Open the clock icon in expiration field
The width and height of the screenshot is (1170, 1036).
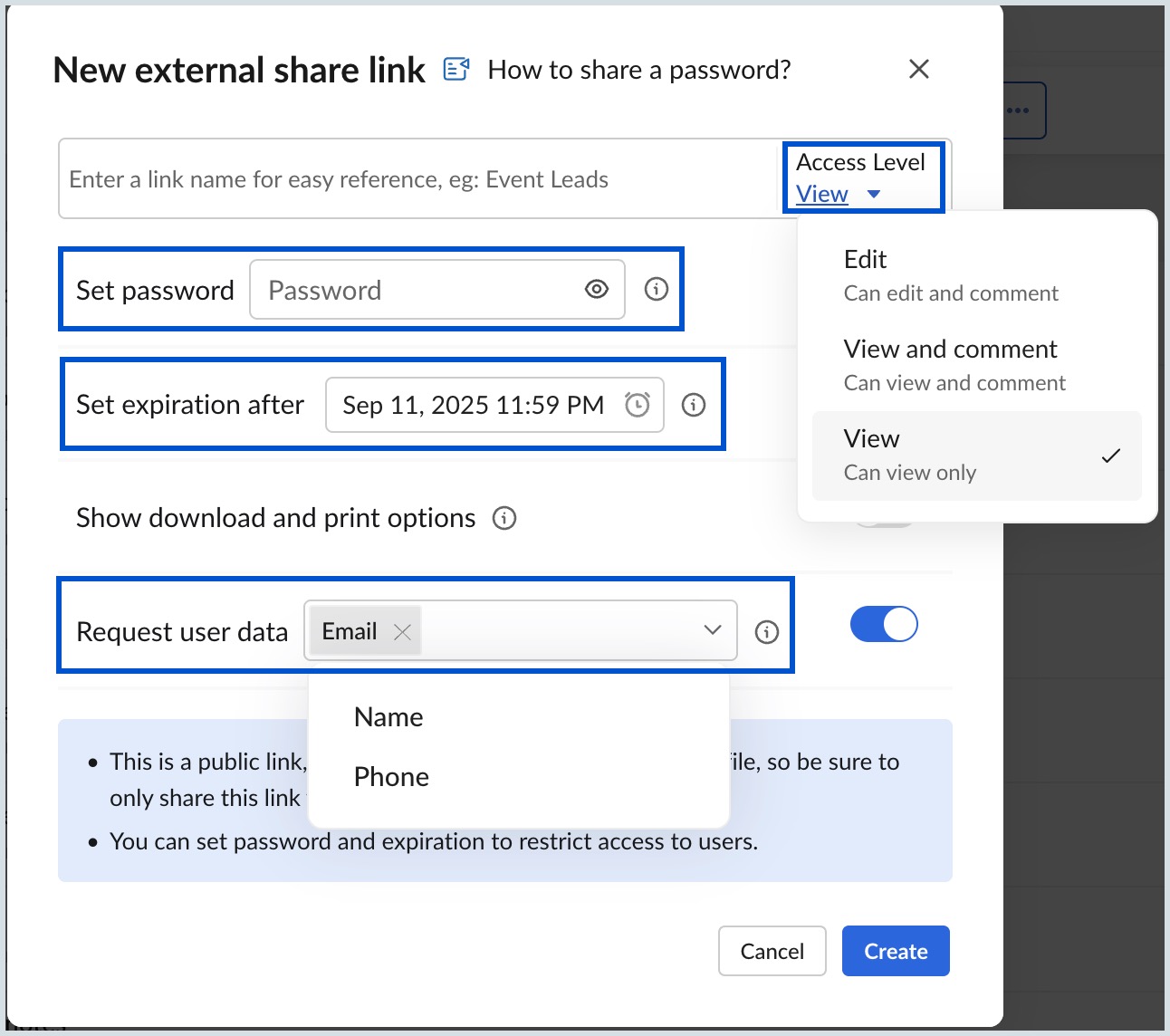click(637, 405)
